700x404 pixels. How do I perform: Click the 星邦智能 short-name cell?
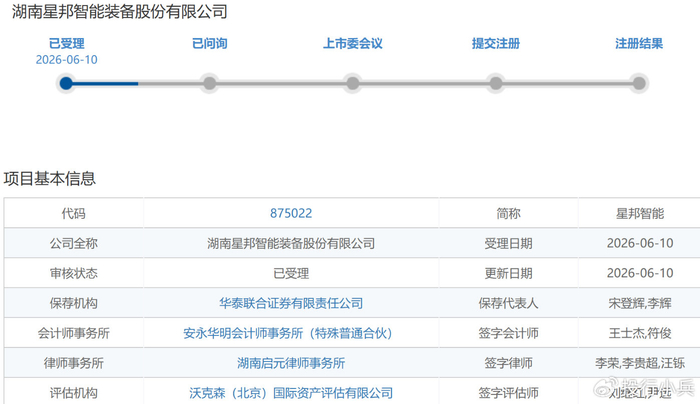[x=640, y=213]
